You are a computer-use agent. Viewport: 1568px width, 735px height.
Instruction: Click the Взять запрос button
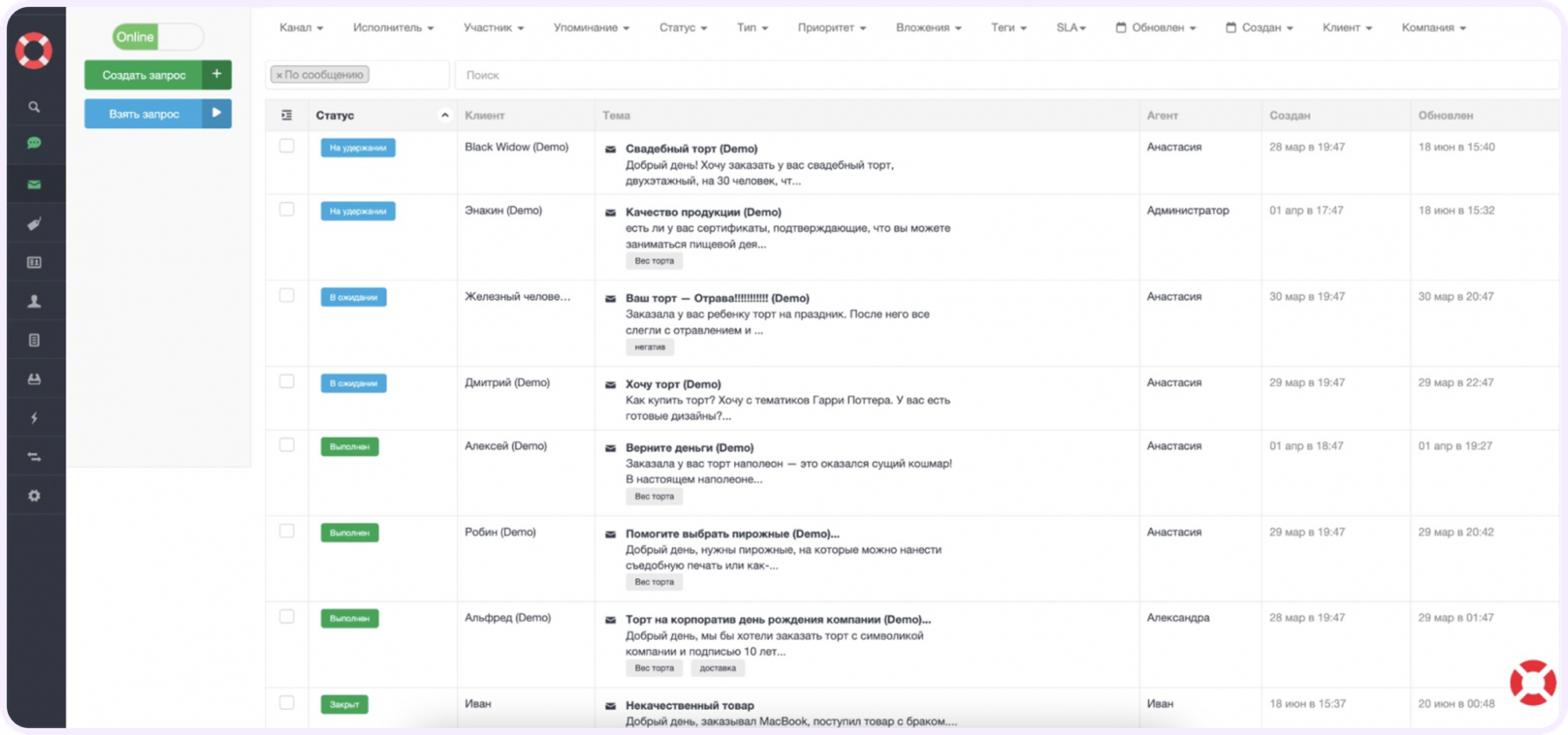[x=157, y=114]
